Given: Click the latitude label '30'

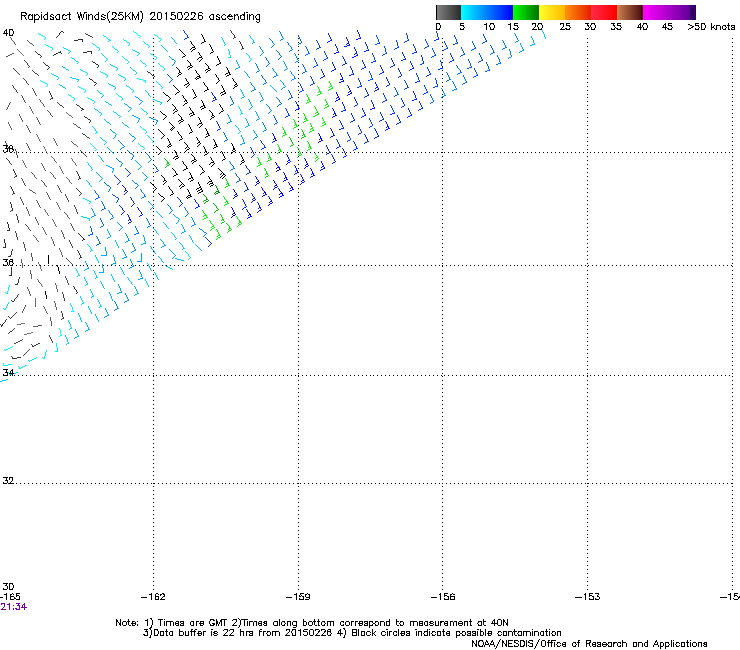Looking at the screenshot, I should click(x=8, y=587).
